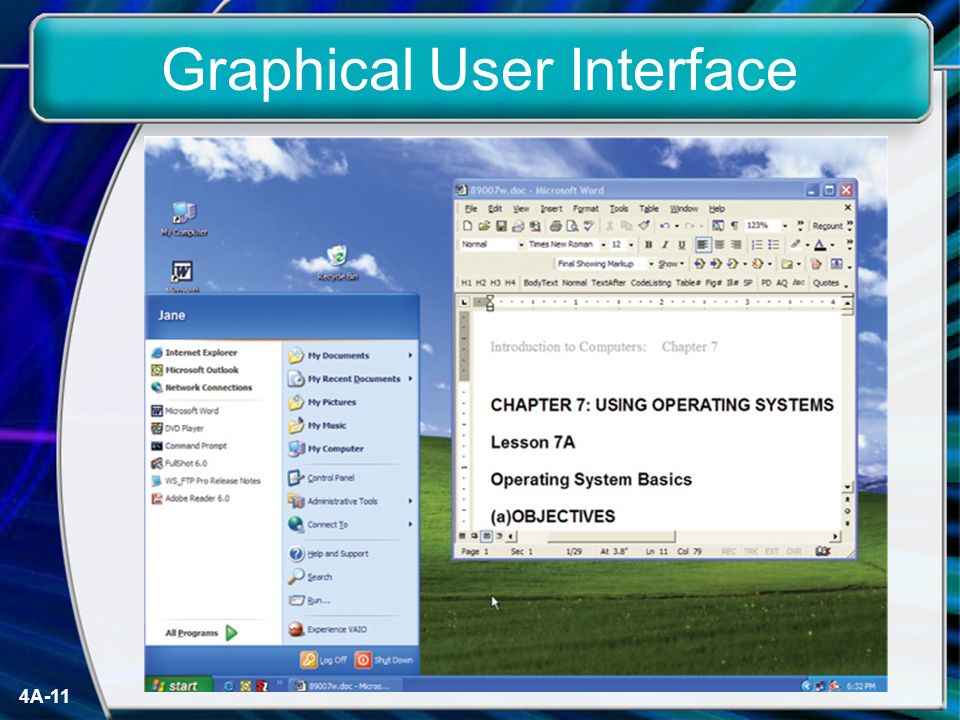This screenshot has height=720, width=960.
Task: Toggle Underline formatting in Word
Action: tap(681, 245)
